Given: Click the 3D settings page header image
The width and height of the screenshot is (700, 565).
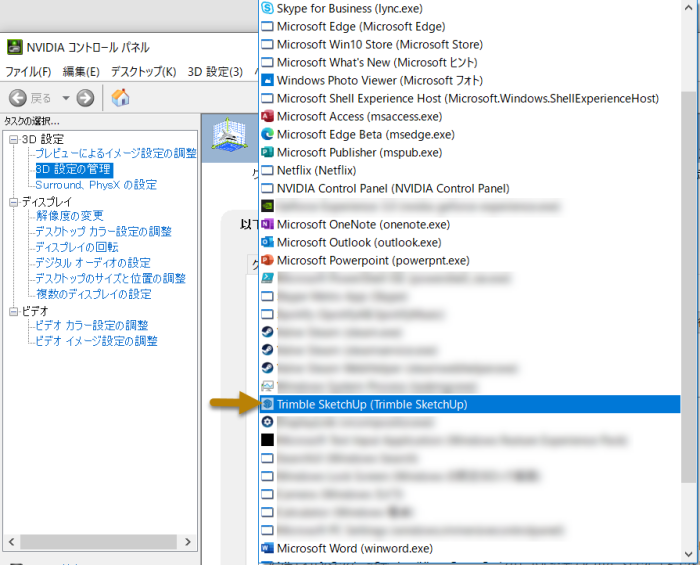Looking at the screenshot, I should pos(229,134).
